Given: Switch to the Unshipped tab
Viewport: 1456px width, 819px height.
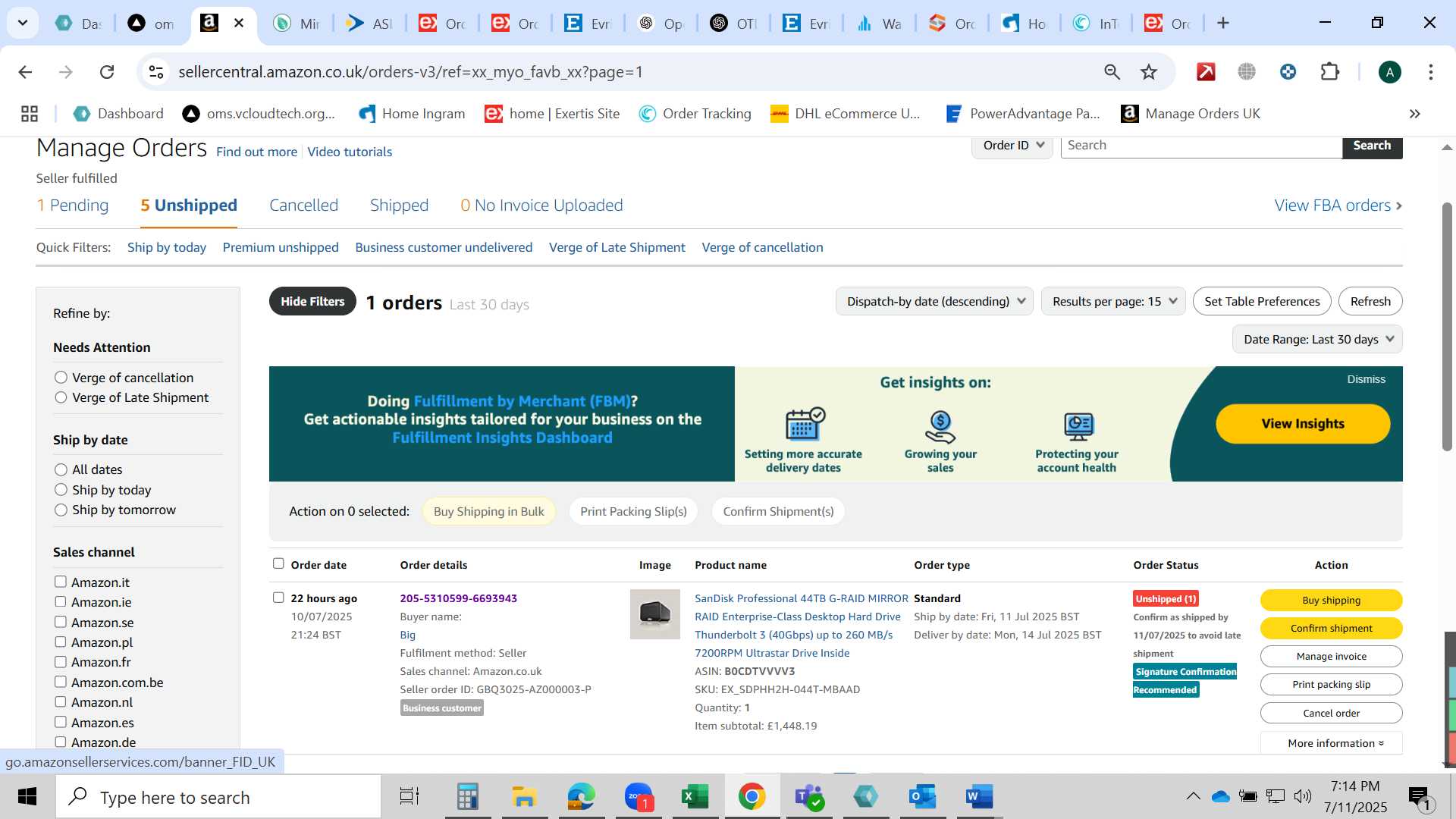Looking at the screenshot, I should pyautogui.click(x=189, y=206).
